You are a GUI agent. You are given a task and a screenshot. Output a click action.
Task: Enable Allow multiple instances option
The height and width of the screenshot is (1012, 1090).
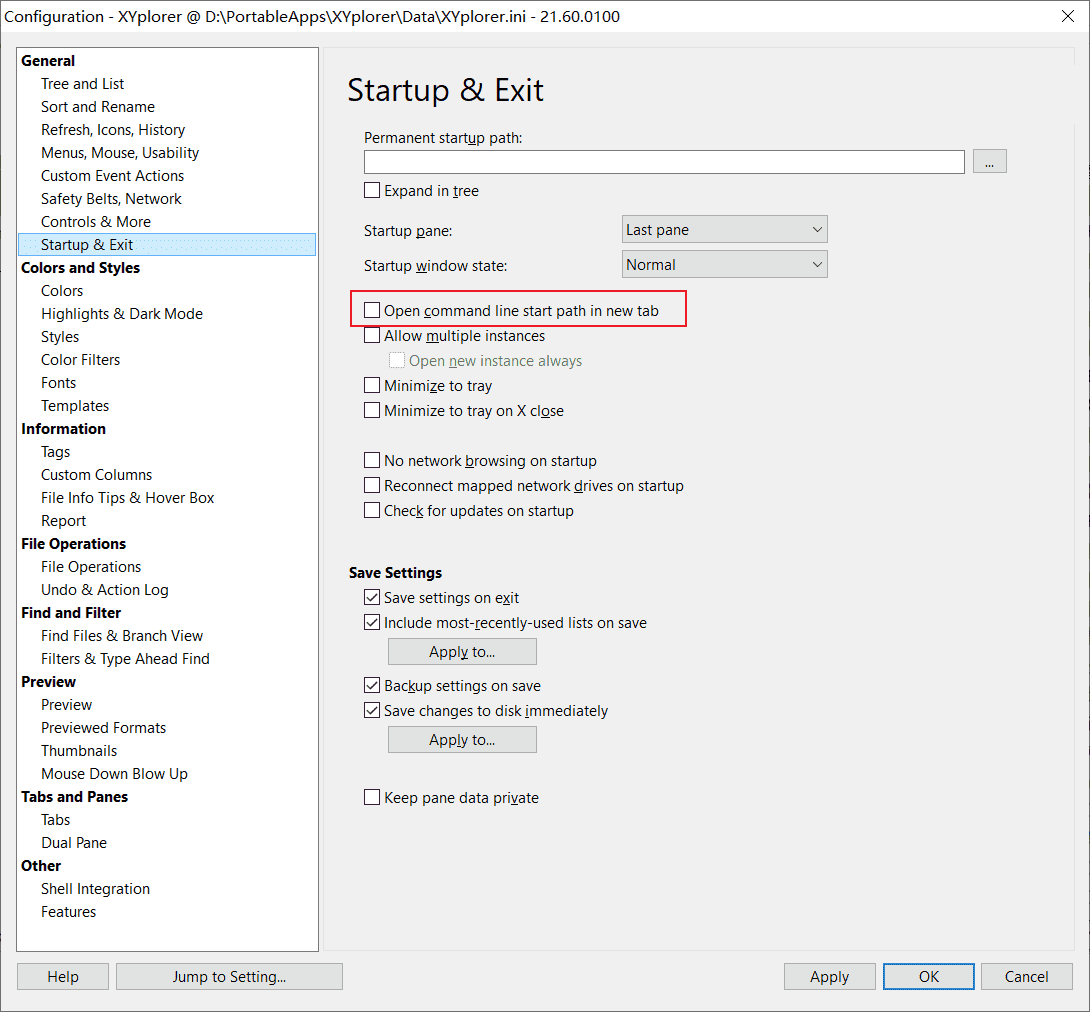click(372, 336)
